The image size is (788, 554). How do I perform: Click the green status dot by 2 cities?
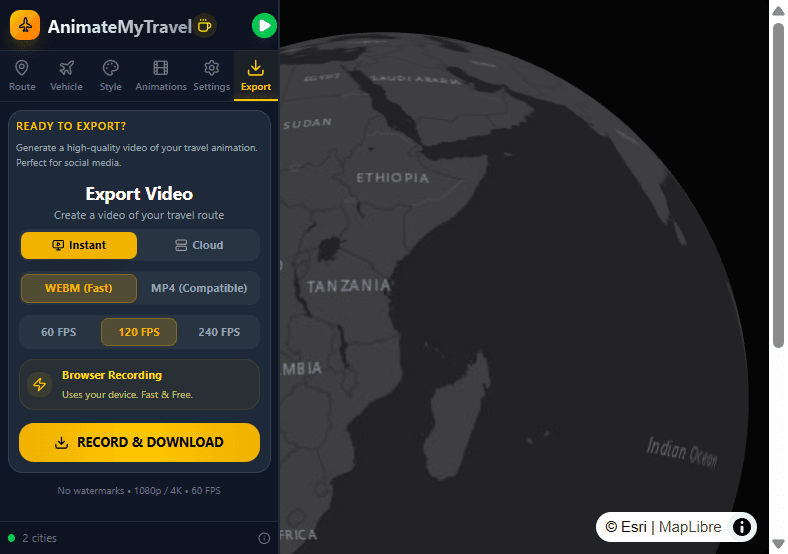11,538
